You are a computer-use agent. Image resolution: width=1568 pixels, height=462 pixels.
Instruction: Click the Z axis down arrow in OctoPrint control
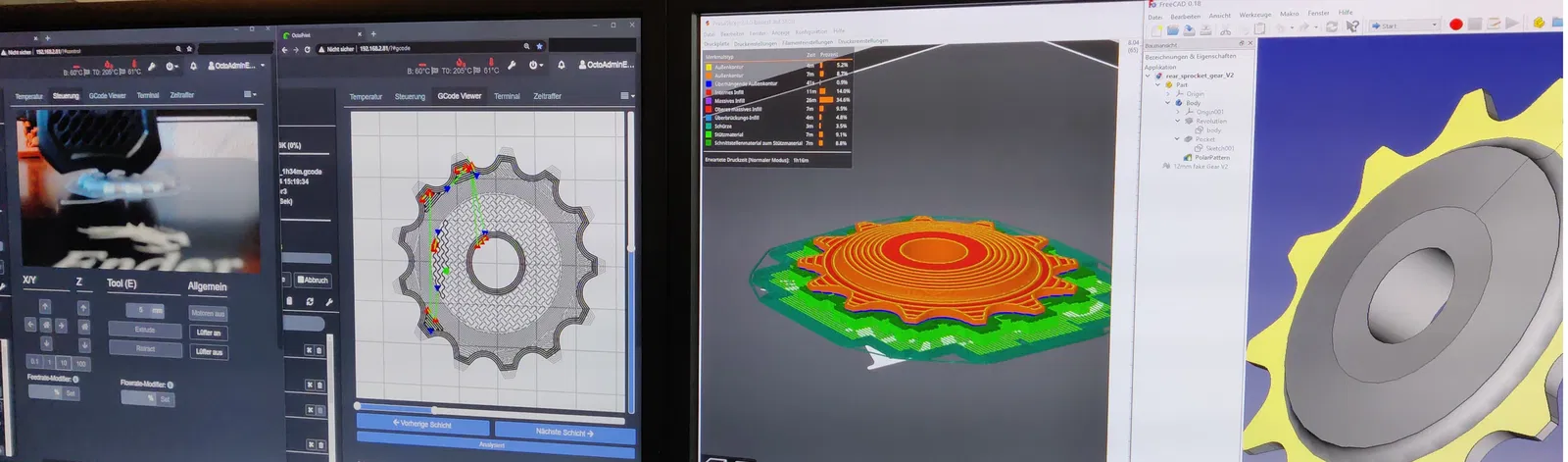[x=84, y=345]
